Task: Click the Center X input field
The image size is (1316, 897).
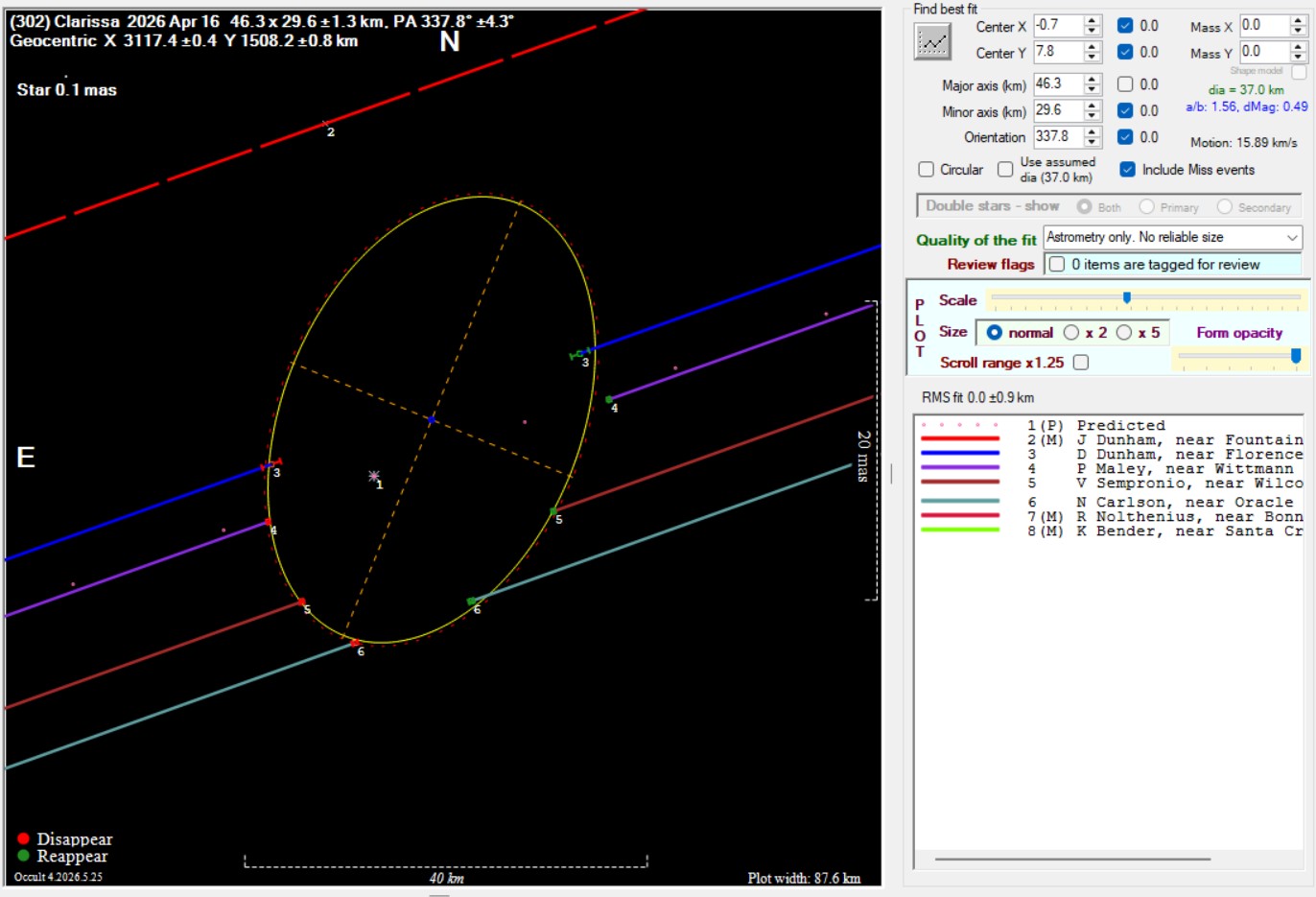Action: pyautogui.click(x=1059, y=26)
